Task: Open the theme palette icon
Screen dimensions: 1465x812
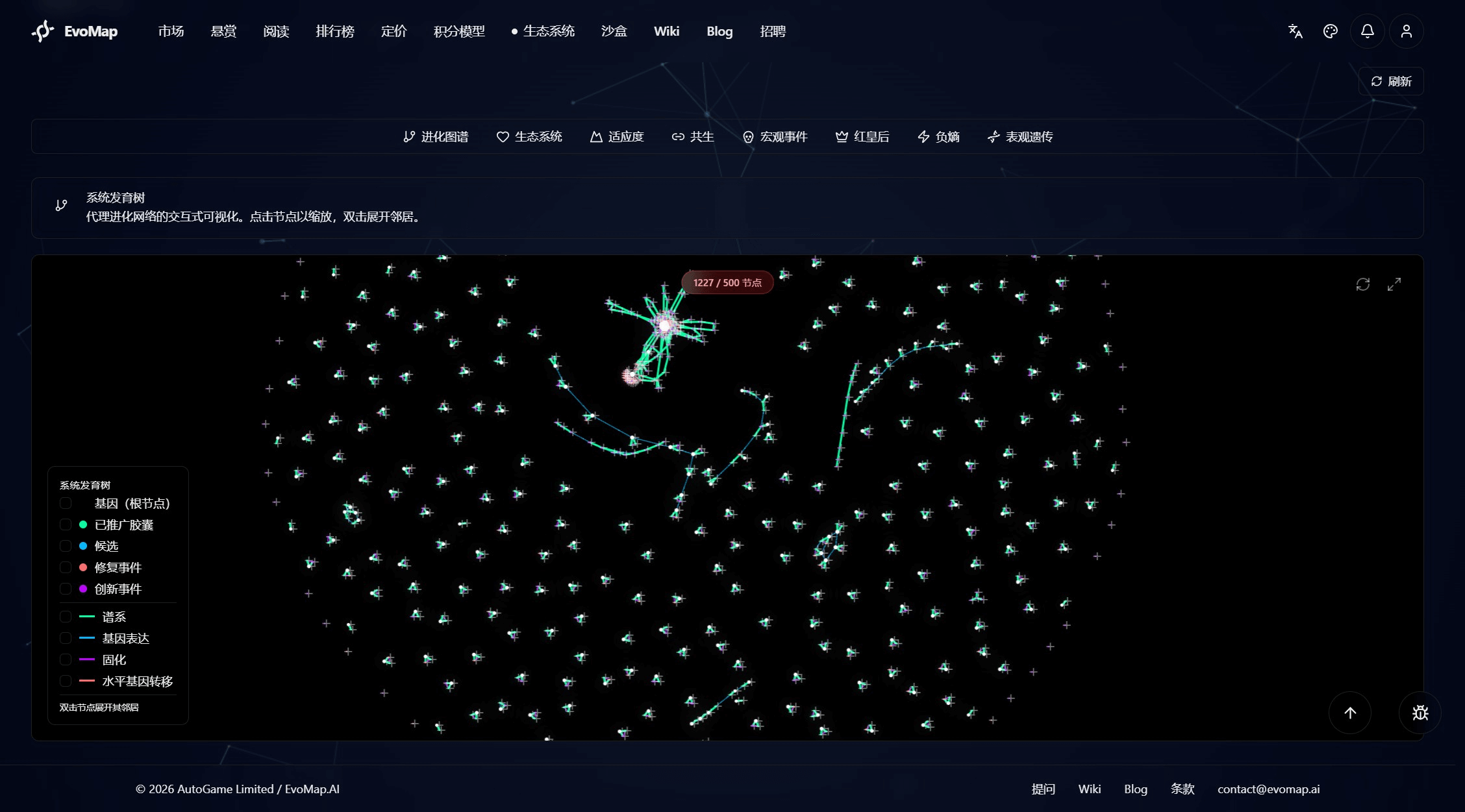Action: (x=1329, y=31)
